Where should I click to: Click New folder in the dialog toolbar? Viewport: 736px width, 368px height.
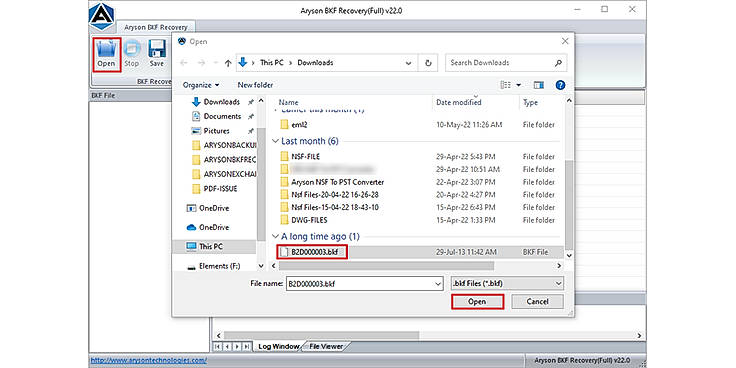(x=255, y=85)
